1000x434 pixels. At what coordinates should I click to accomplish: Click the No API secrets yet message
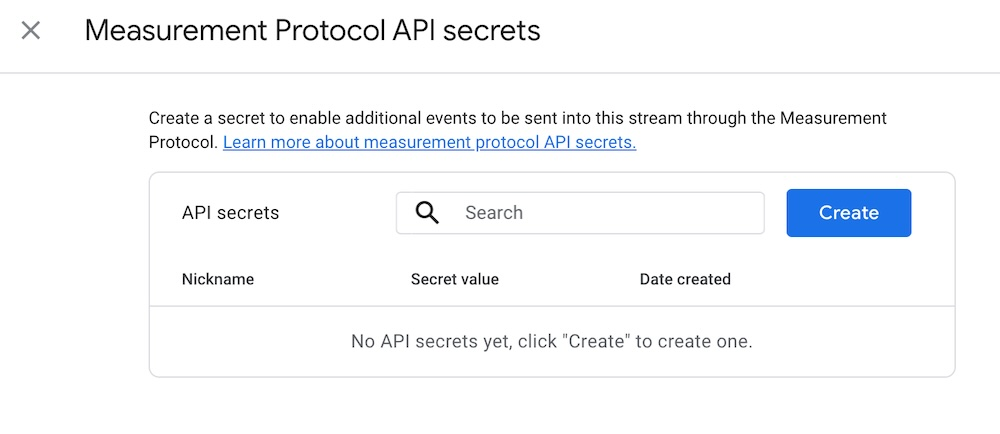point(551,342)
